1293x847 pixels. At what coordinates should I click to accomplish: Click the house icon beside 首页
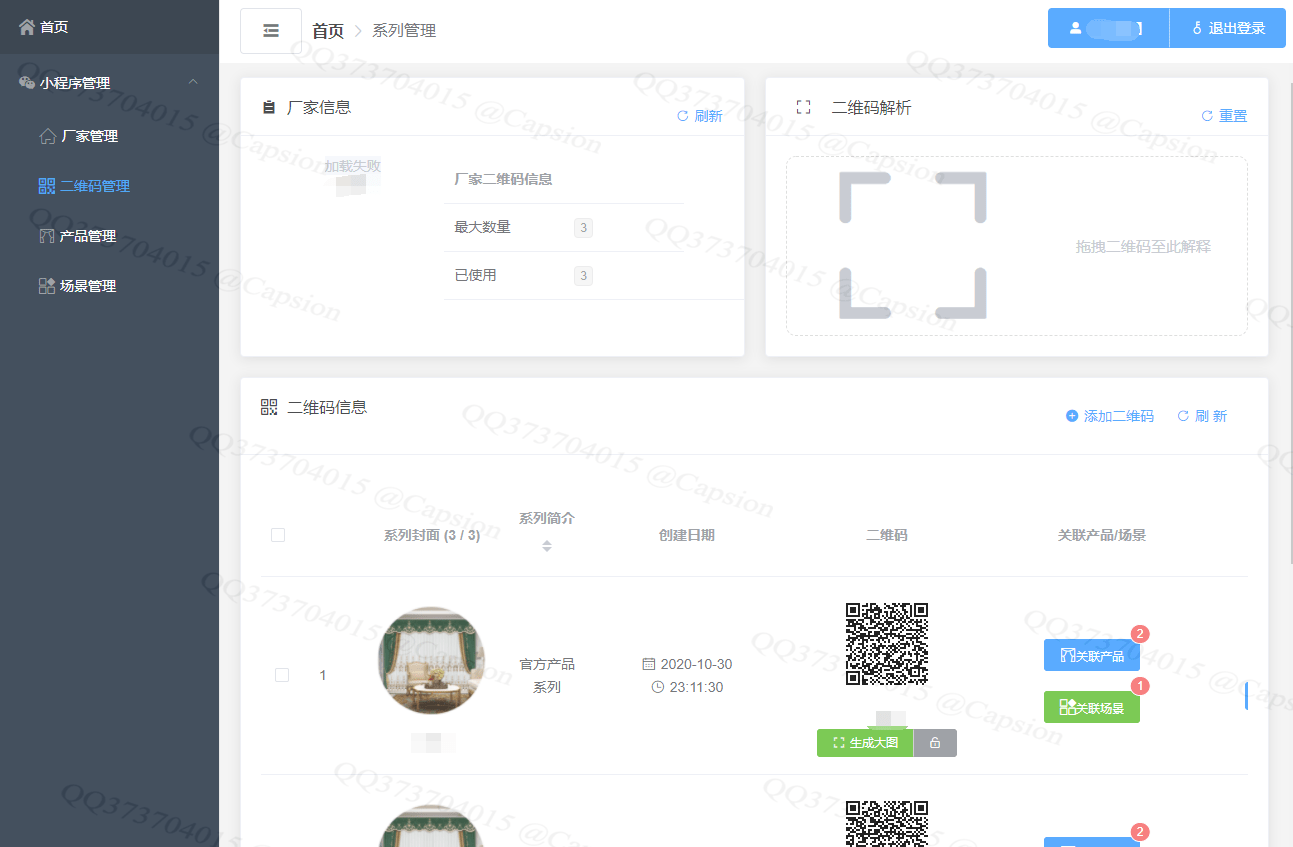[x=27, y=27]
